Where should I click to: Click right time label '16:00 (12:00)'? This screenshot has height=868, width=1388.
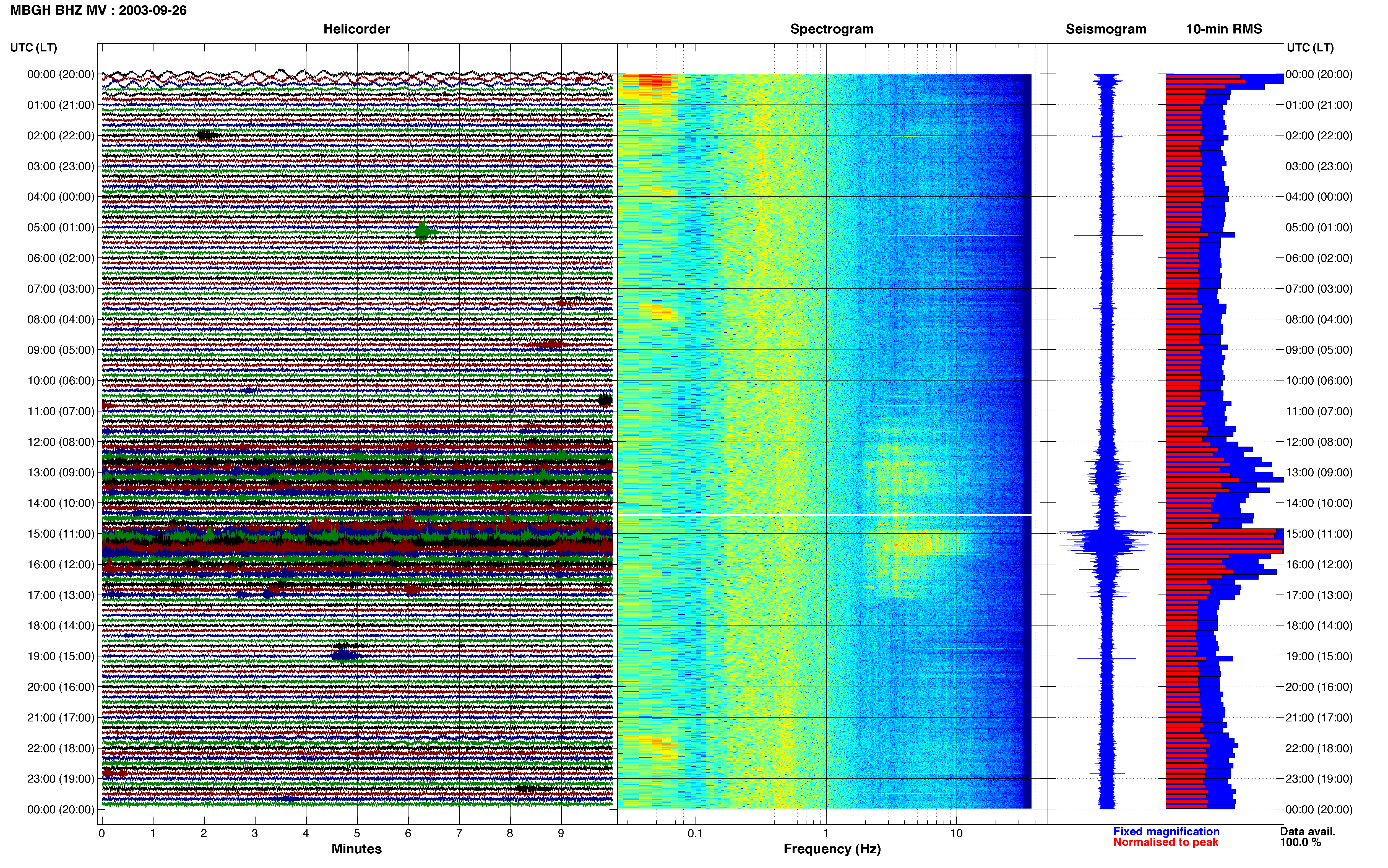pyautogui.click(x=1319, y=564)
